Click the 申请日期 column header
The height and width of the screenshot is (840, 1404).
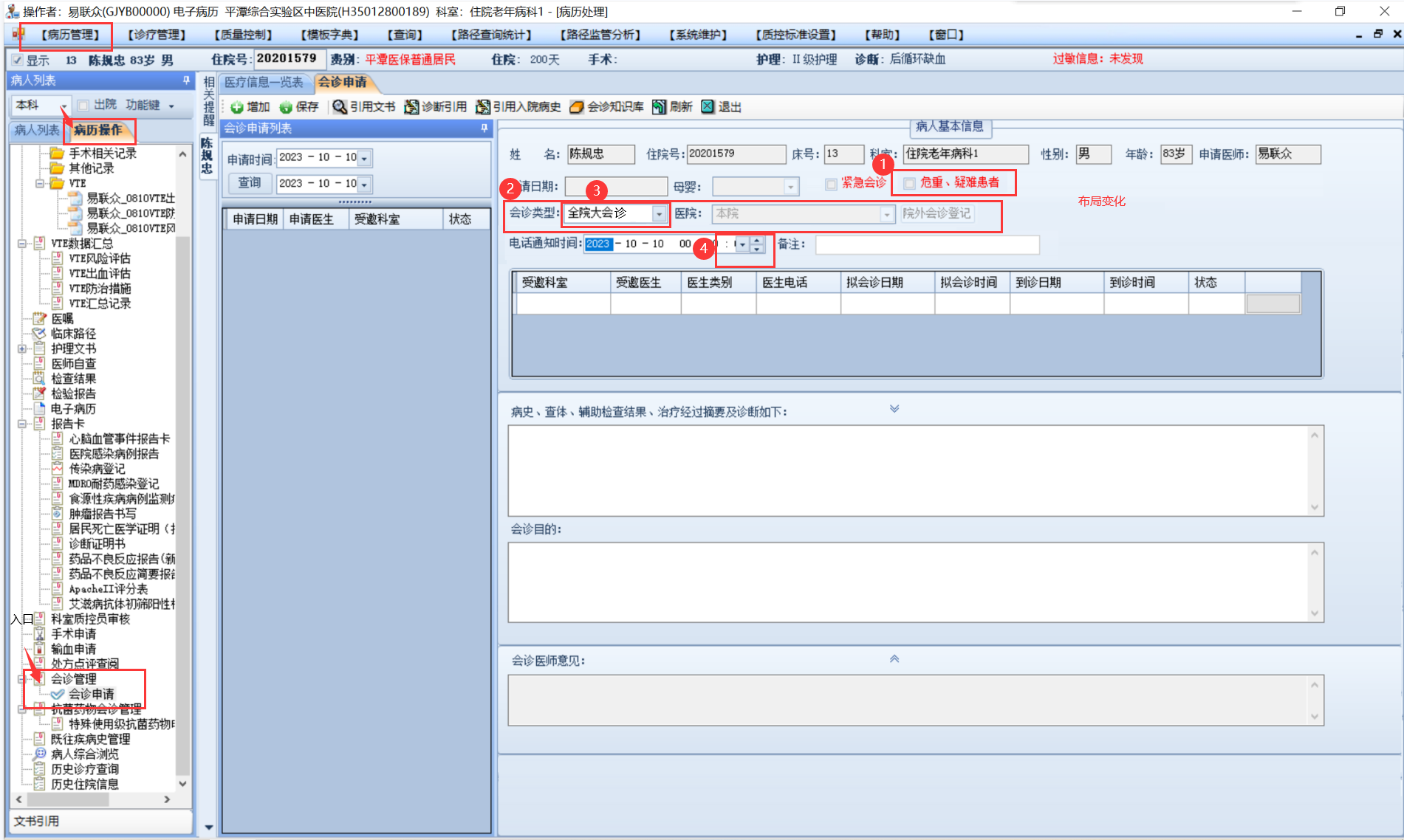pyautogui.click(x=255, y=219)
